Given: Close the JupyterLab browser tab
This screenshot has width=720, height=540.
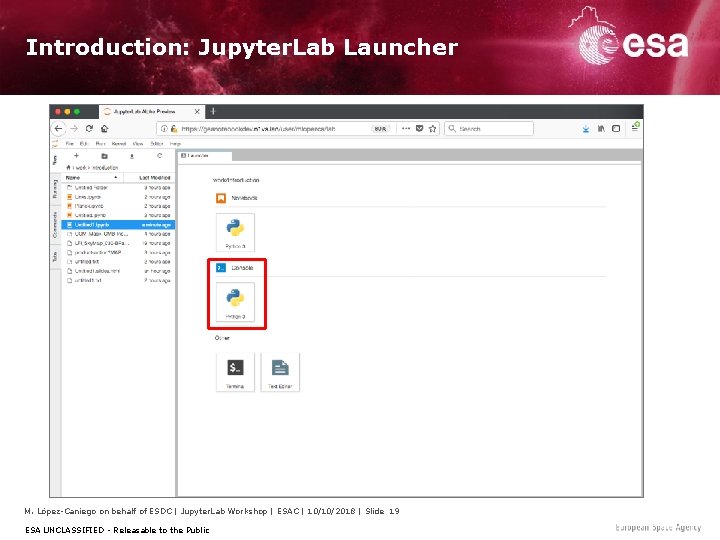Looking at the screenshot, I should 197,111.
